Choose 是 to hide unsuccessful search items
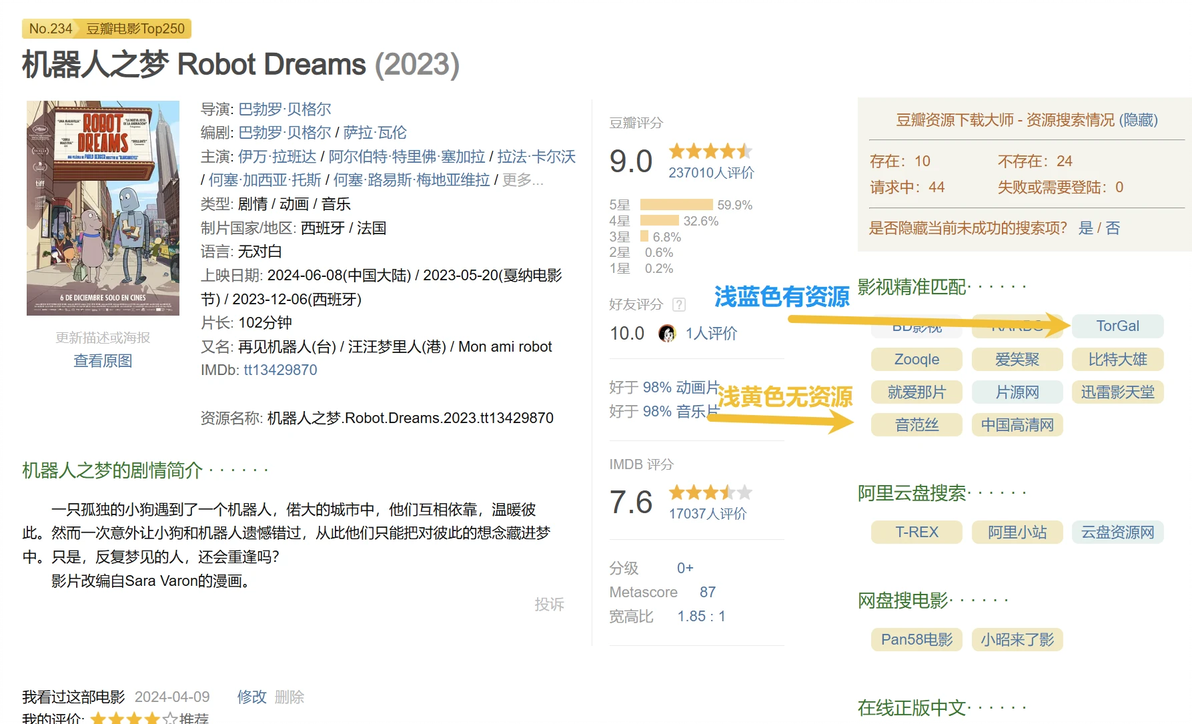The width and height of the screenshot is (1192, 724). tap(1086, 228)
